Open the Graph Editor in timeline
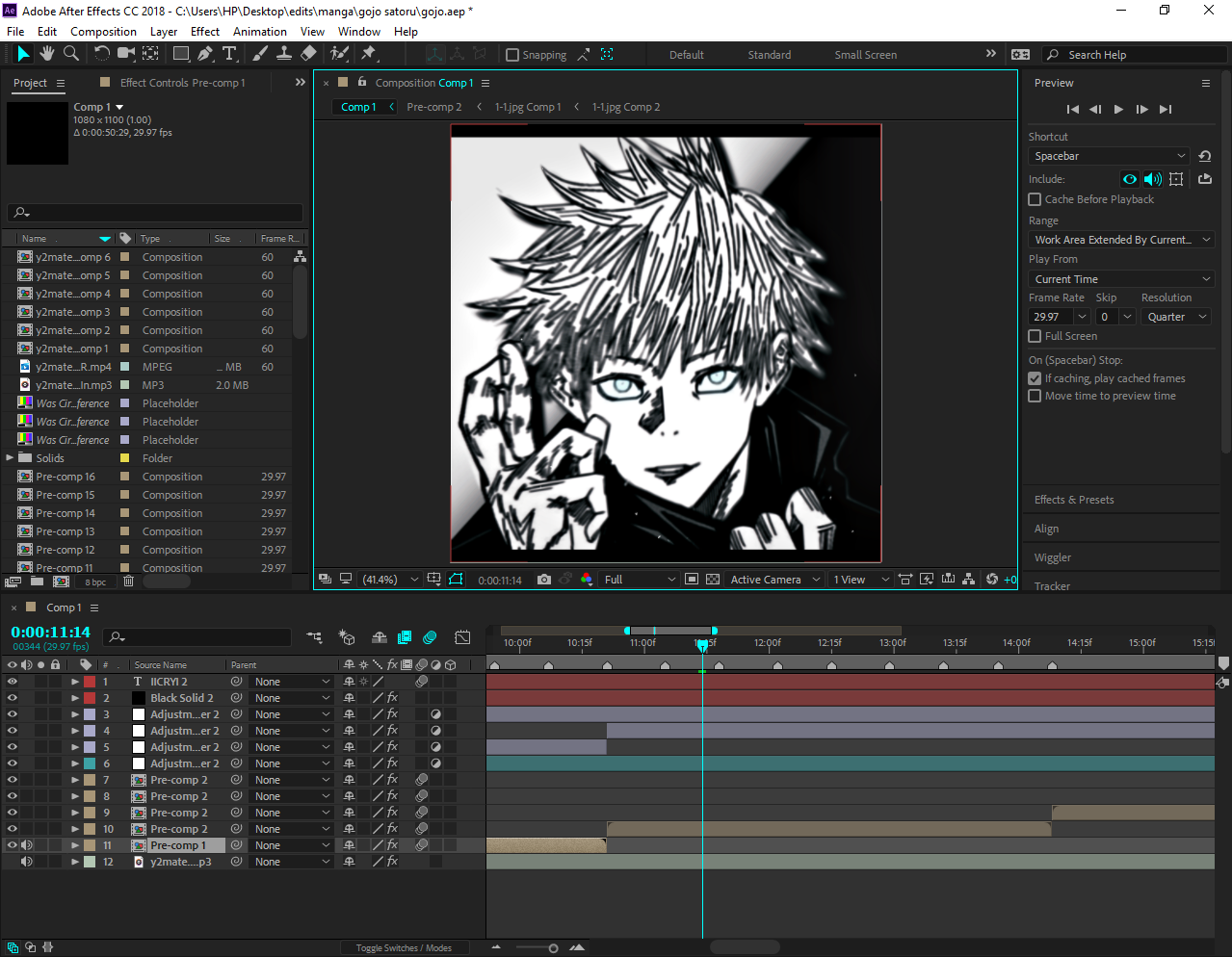Image resolution: width=1232 pixels, height=957 pixels. (462, 637)
